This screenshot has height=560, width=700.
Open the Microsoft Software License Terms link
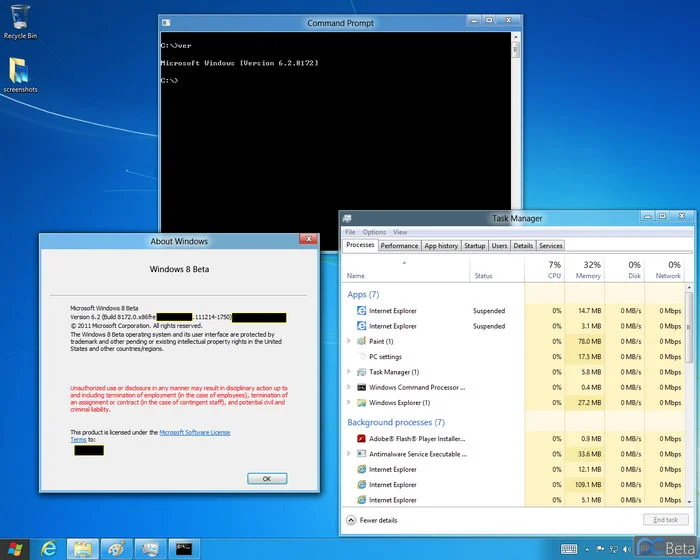(194, 432)
